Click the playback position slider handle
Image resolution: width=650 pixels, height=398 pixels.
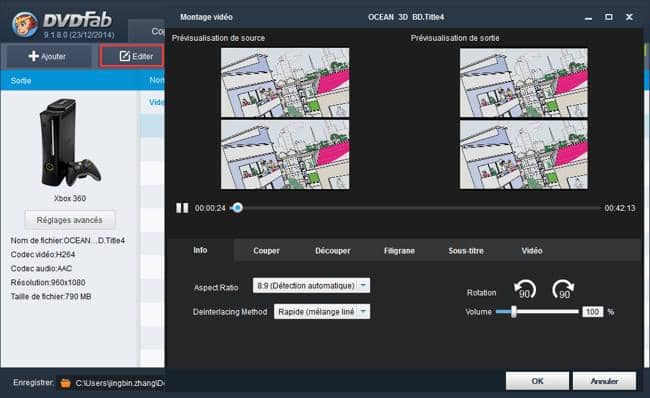tap(237, 208)
